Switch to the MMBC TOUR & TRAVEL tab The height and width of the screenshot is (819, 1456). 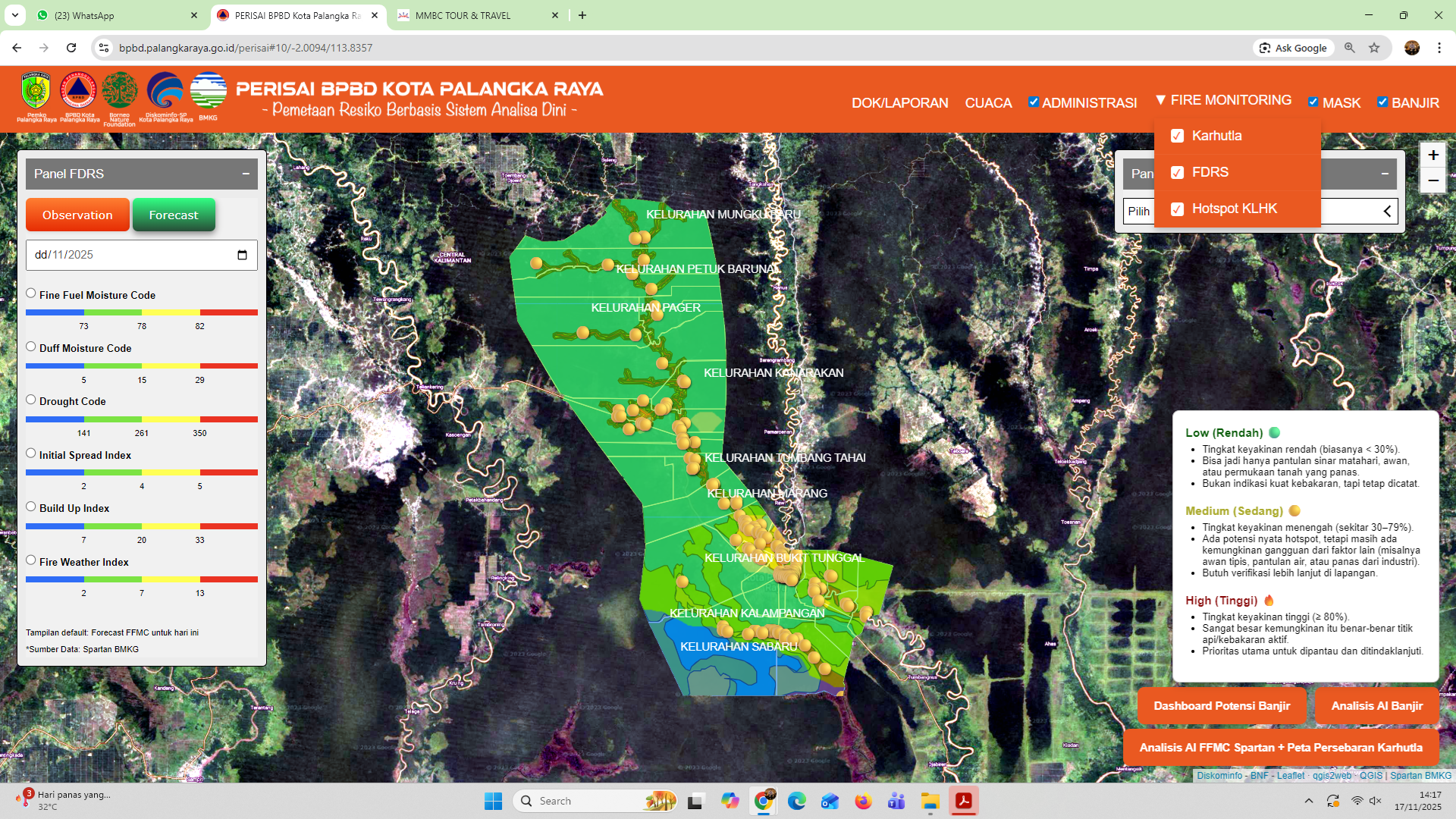(x=463, y=15)
